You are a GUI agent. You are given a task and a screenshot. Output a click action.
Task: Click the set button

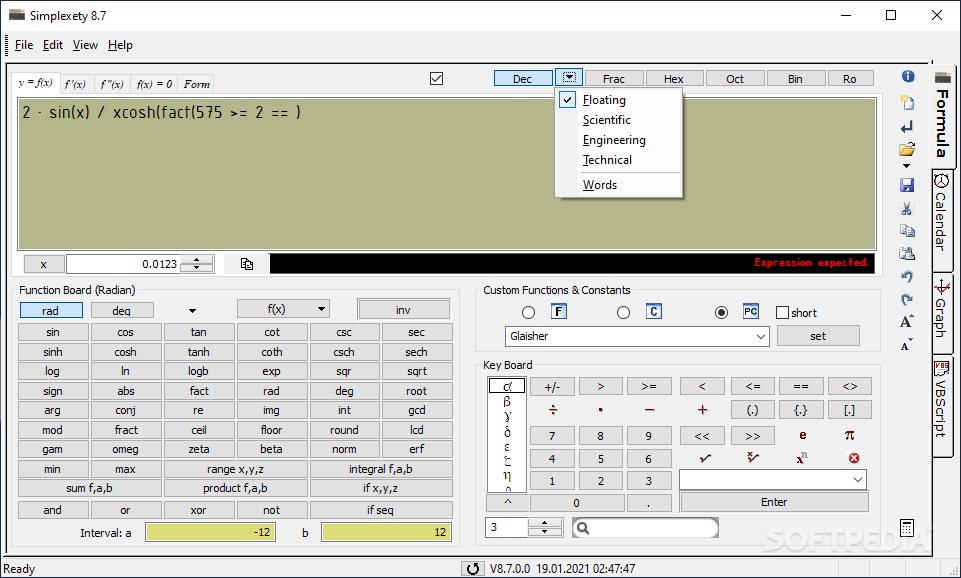click(818, 336)
